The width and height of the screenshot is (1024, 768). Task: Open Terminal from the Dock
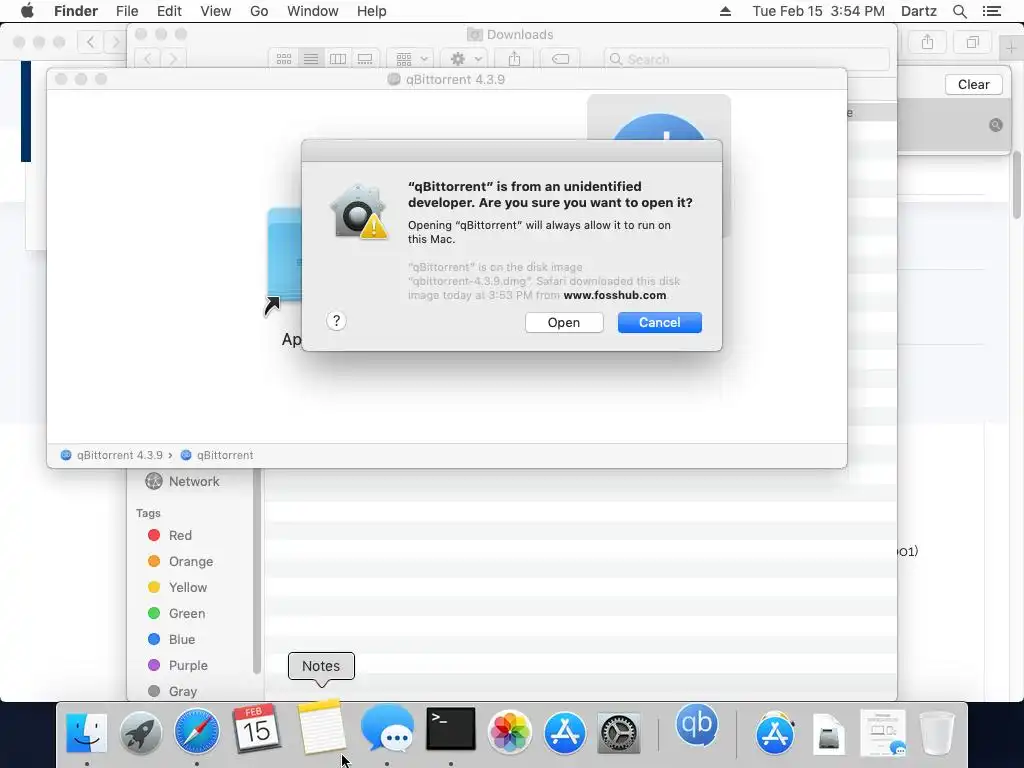click(x=451, y=729)
